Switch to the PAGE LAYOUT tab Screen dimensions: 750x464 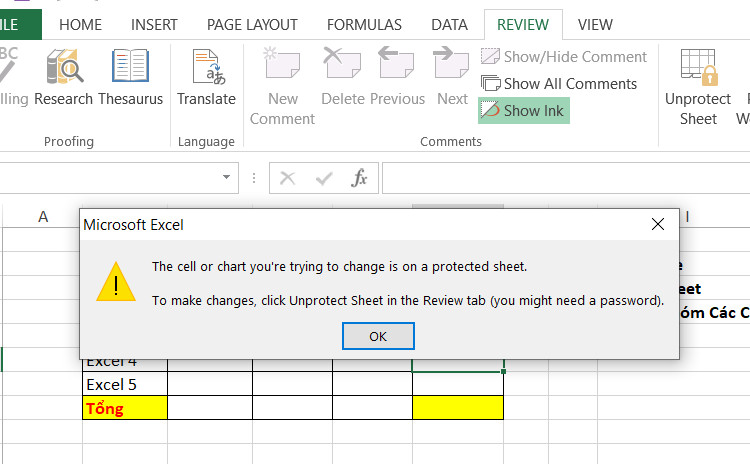click(x=252, y=24)
